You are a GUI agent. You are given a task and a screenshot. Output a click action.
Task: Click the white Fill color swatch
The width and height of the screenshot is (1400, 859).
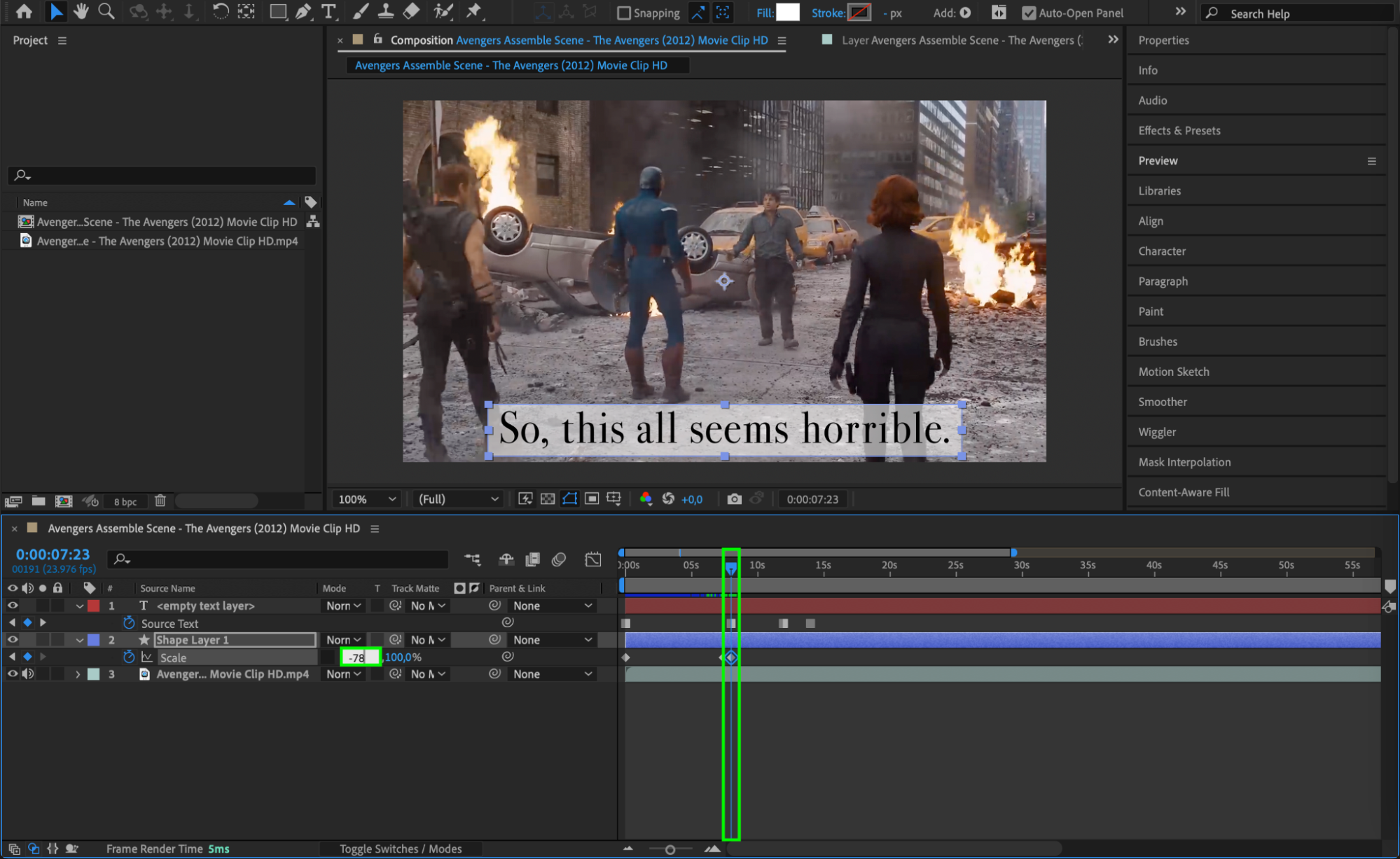(787, 13)
